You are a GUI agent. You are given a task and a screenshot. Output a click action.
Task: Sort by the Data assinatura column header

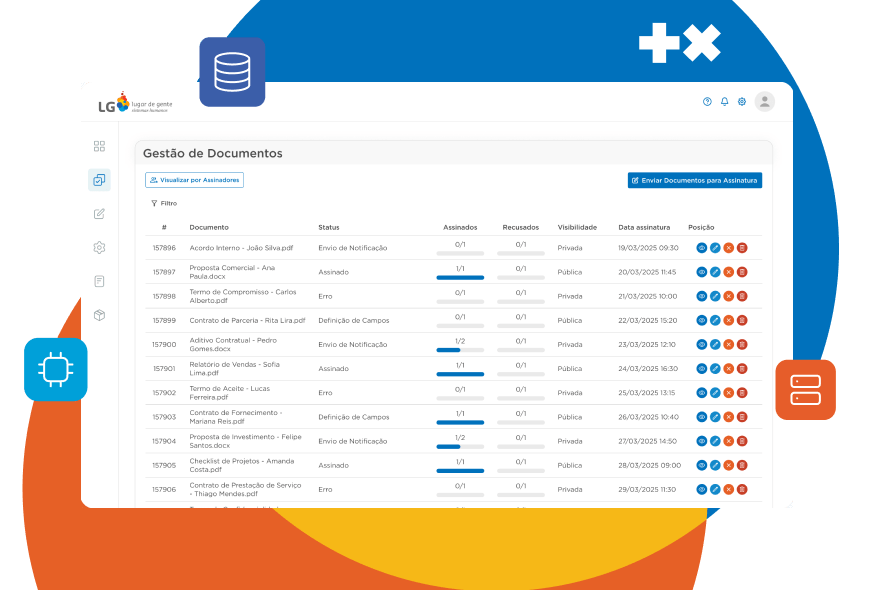[x=644, y=227]
